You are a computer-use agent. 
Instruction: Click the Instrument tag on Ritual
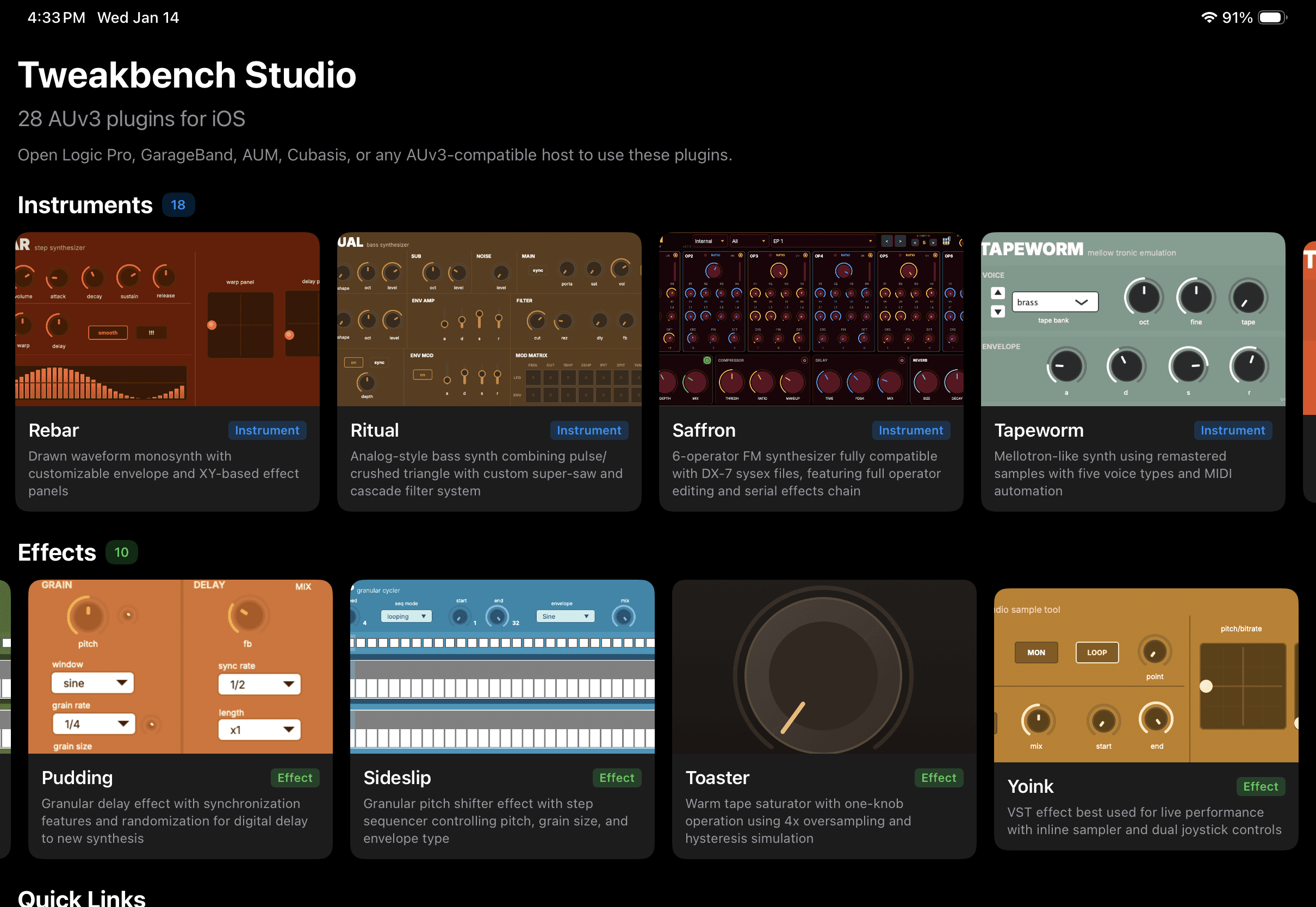pyautogui.click(x=589, y=430)
